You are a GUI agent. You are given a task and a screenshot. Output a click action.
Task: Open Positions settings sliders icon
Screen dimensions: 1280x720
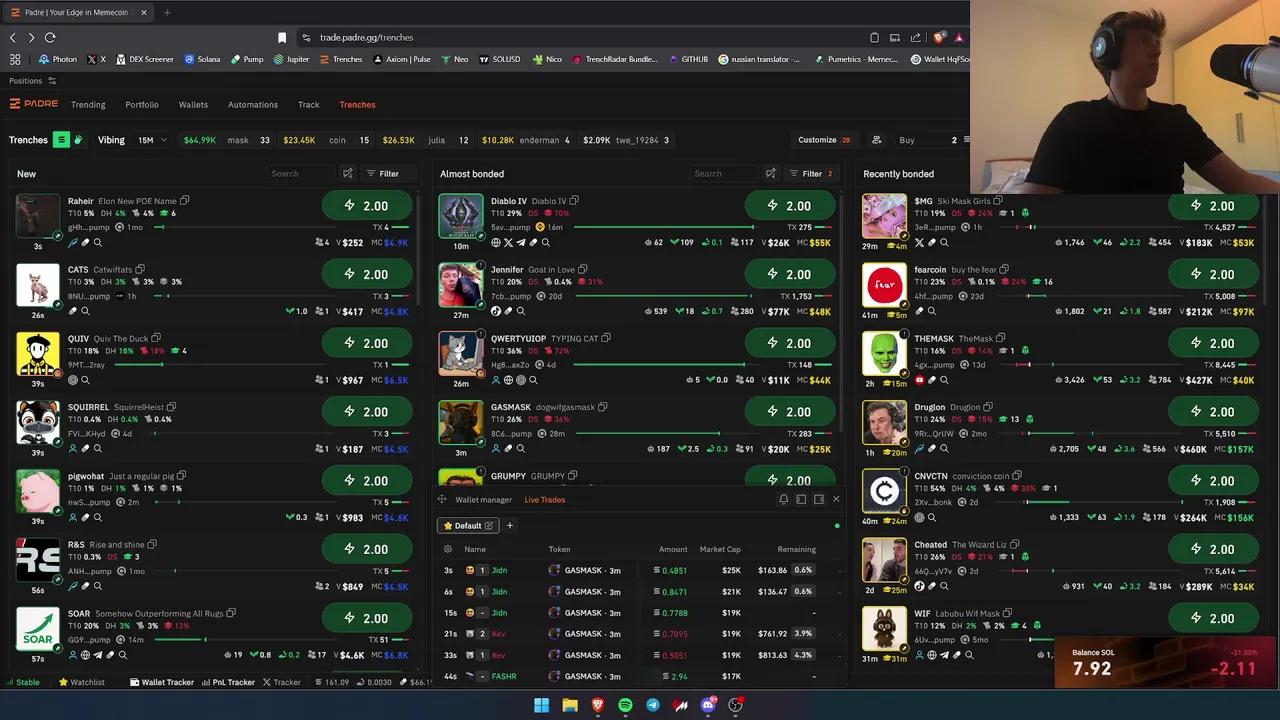coord(52,81)
